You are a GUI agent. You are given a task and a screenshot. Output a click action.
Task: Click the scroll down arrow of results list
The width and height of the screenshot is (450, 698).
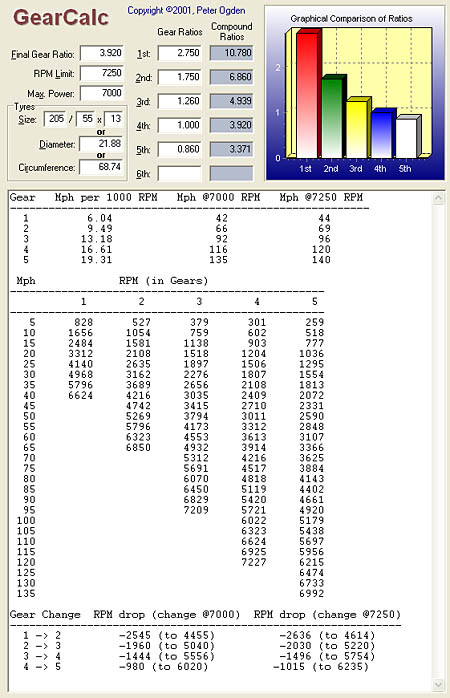(x=438, y=684)
